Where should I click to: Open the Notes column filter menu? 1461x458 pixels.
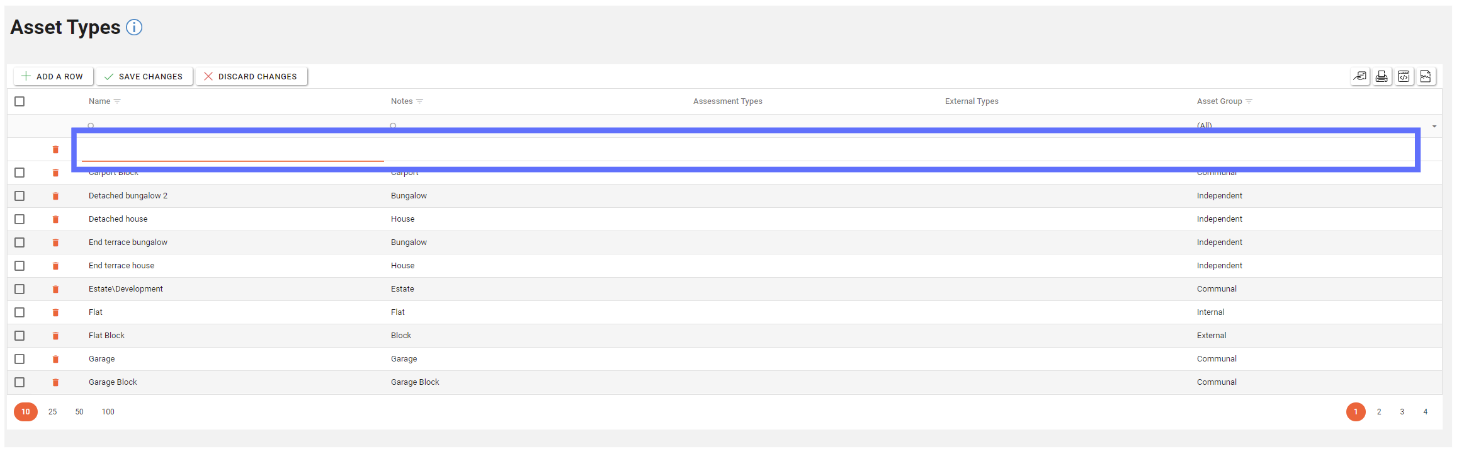coord(419,101)
